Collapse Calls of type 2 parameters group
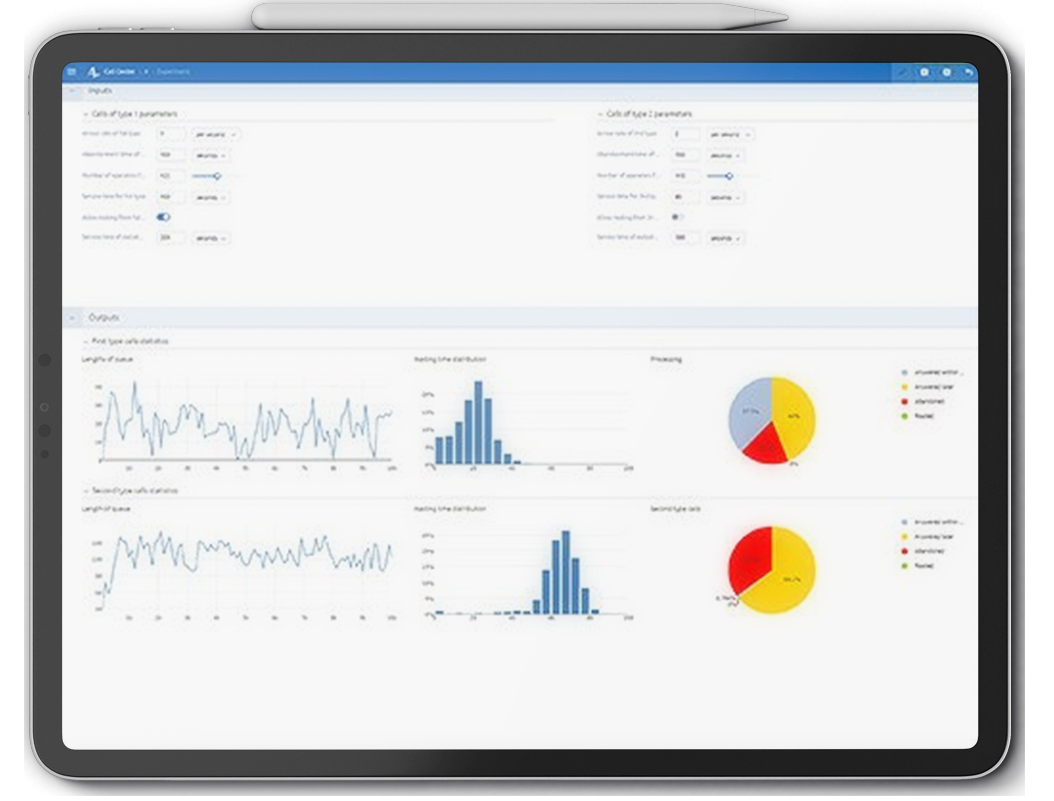The width and height of the screenshot is (1054, 801). (x=600, y=114)
